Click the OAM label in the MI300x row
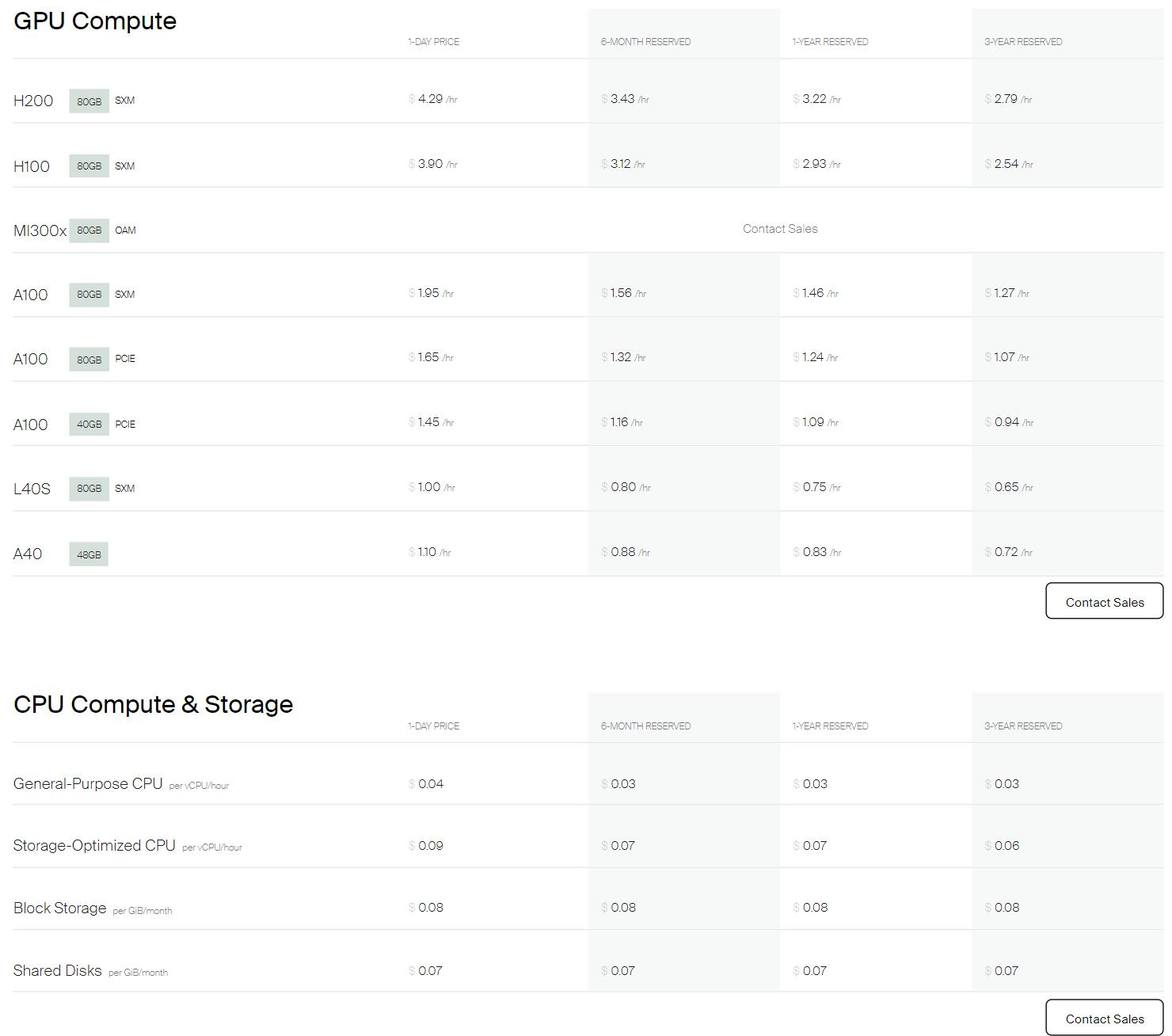This screenshot has height=1036, width=1172. tap(125, 230)
